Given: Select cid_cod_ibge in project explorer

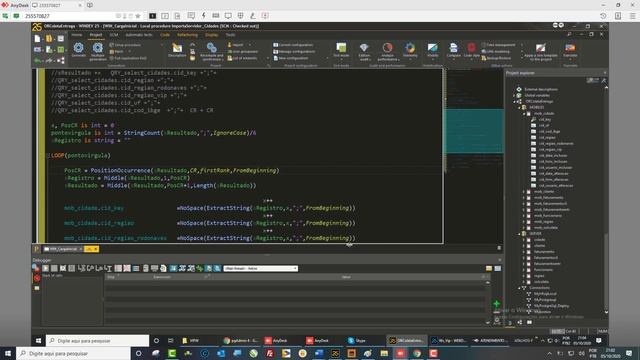Looking at the screenshot, I should pyautogui.click(x=549, y=131).
